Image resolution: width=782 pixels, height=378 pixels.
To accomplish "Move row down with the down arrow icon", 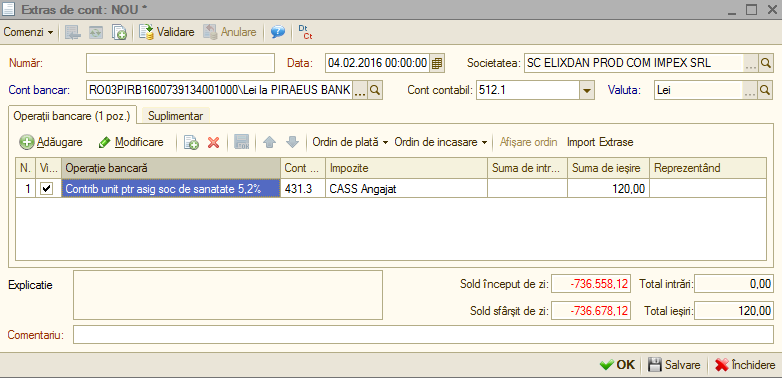I will [292, 143].
